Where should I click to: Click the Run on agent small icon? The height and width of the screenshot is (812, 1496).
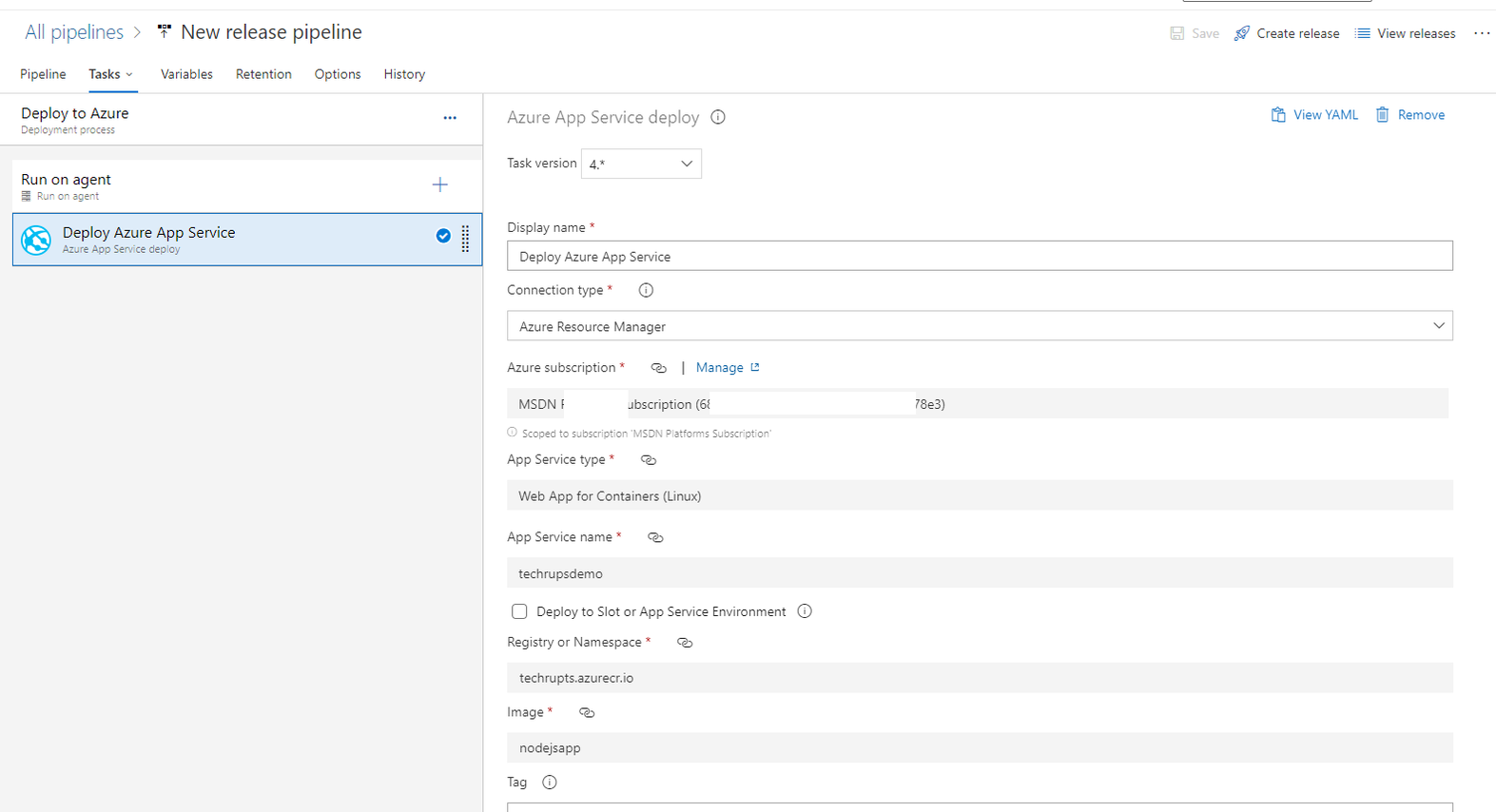(x=27, y=196)
